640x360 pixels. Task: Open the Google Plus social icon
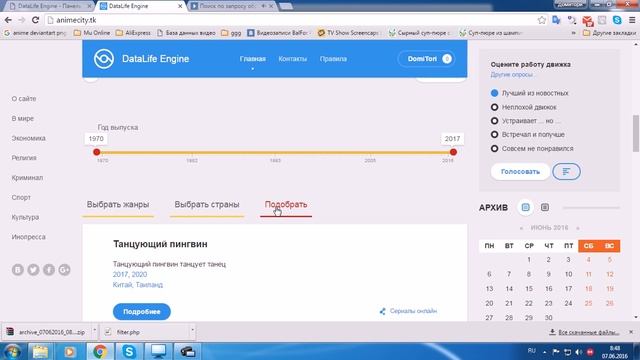click(x=64, y=270)
